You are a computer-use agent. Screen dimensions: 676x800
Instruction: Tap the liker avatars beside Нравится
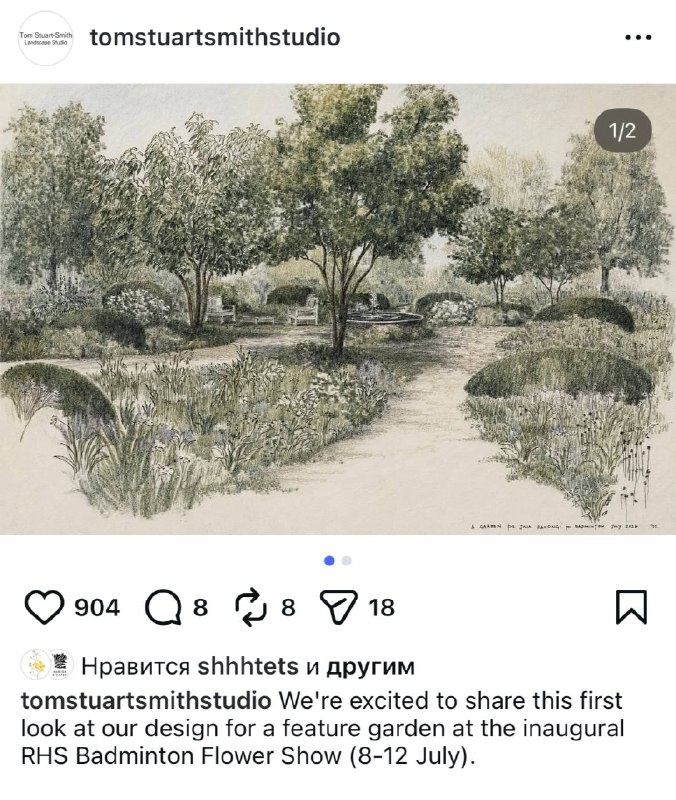click(x=46, y=665)
